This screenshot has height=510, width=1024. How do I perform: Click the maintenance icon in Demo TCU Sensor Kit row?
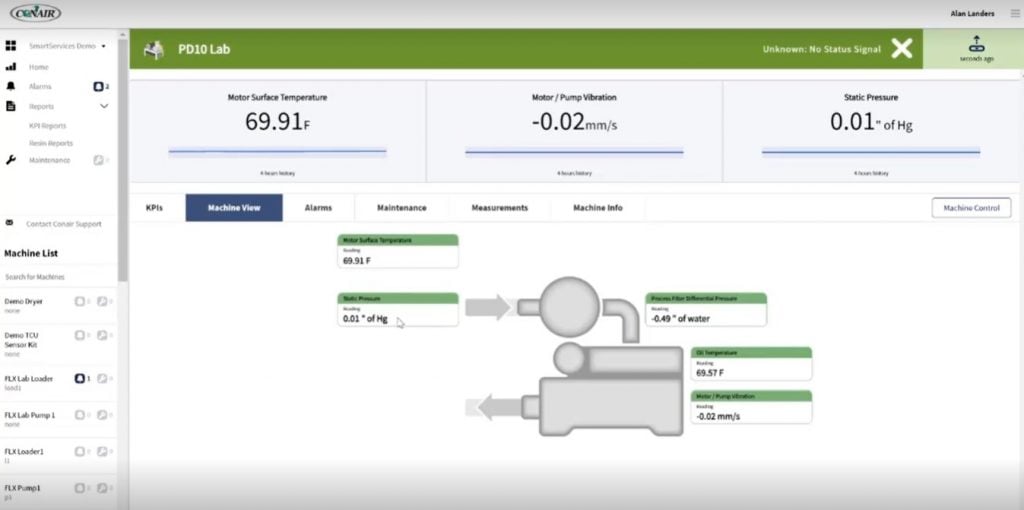tap(102, 335)
